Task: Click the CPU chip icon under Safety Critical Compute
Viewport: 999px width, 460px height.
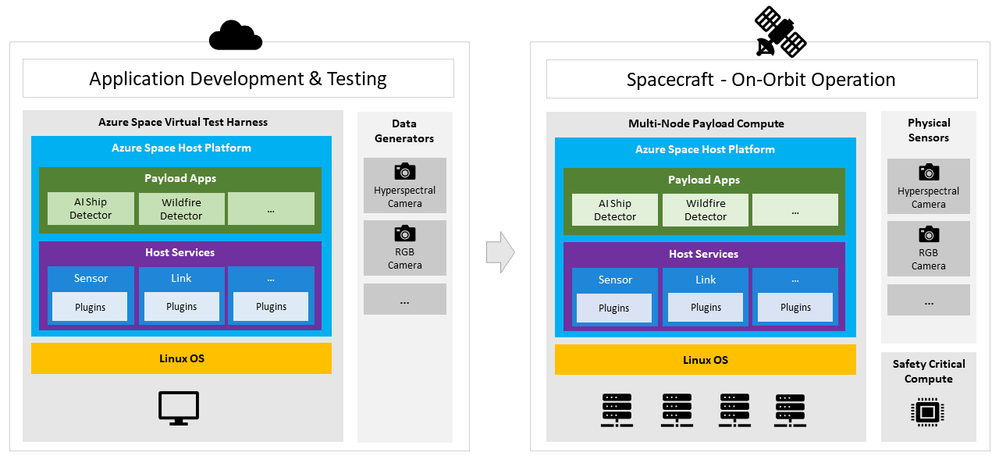Action: [x=928, y=412]
